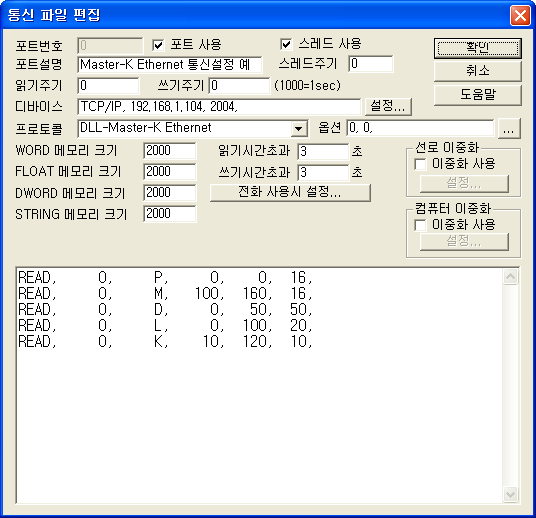Close the 통신 파일 편집 dialog
Image resolution: width=536 pixels, height=518 pixels.
coord(520,15)
